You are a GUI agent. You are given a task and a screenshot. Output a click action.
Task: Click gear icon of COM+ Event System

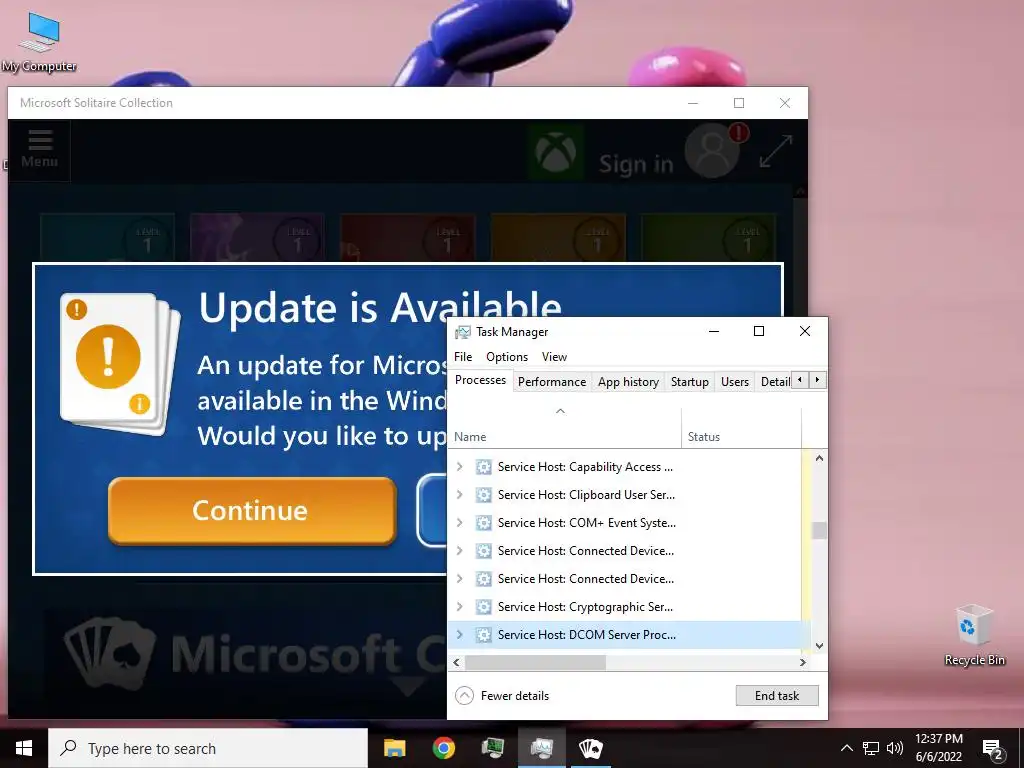pos(483,522)
